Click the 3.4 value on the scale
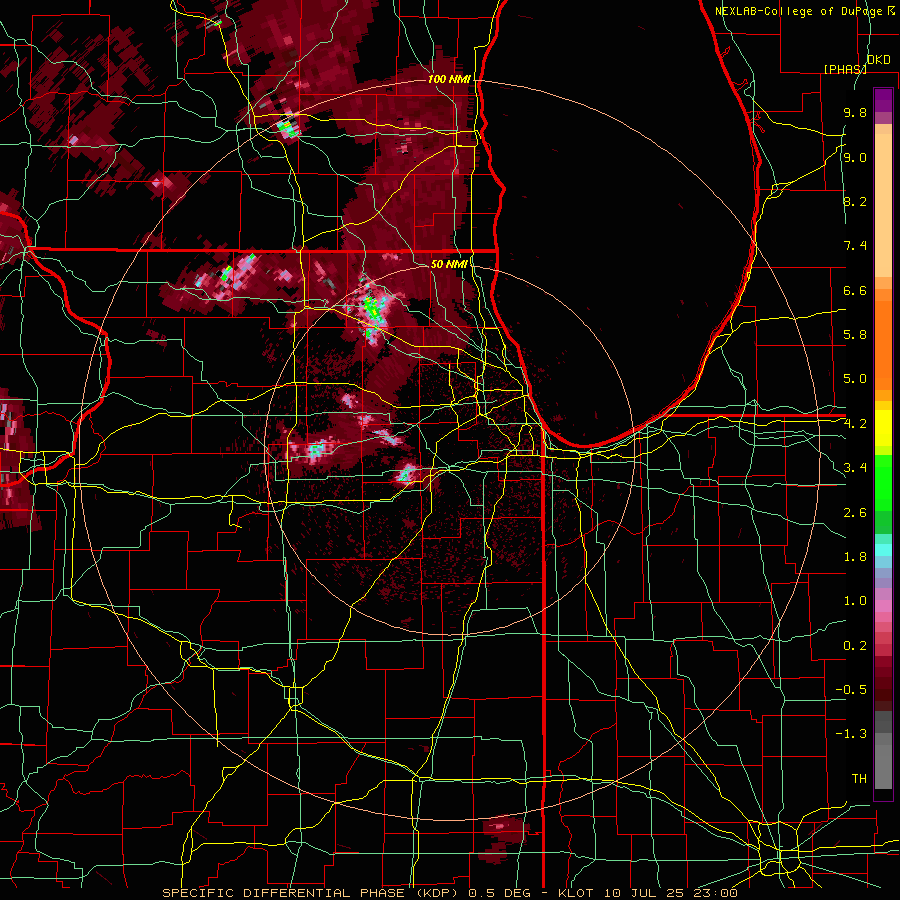 pos(855,468)
